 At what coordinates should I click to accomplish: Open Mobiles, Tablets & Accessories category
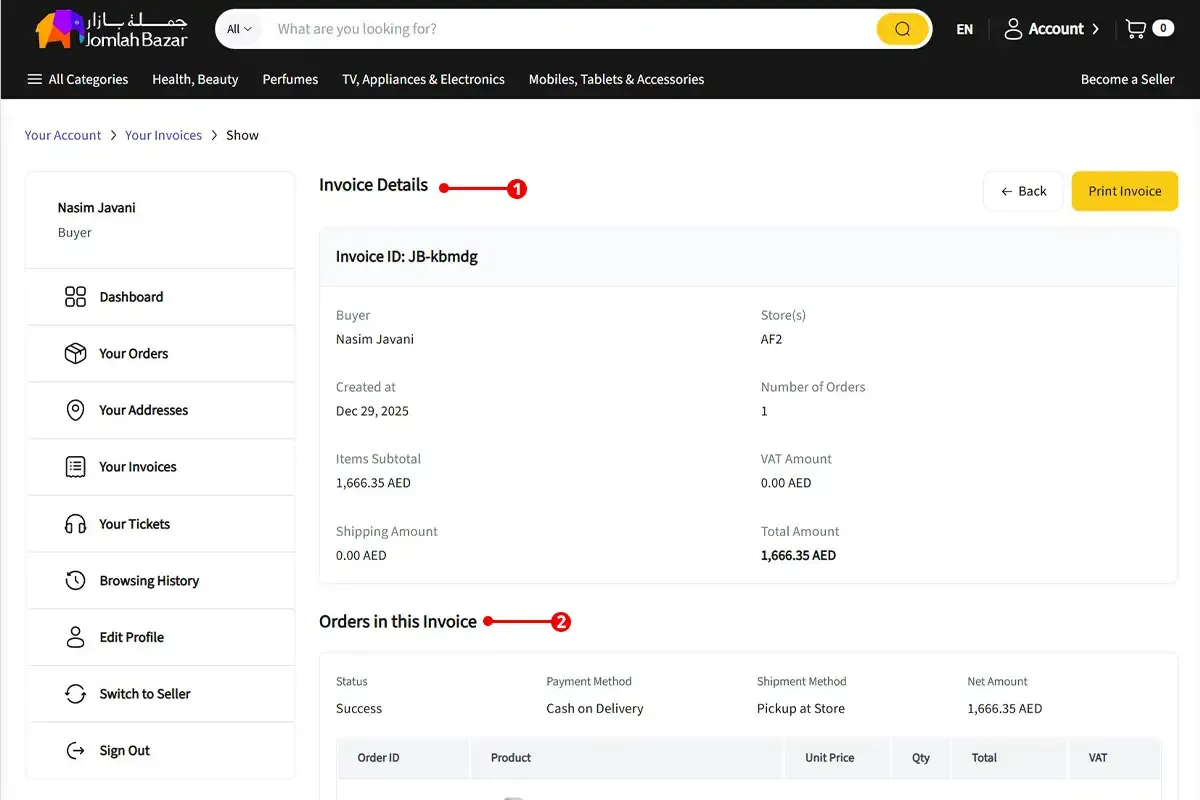pyautogui.click(x=616, y=79)
